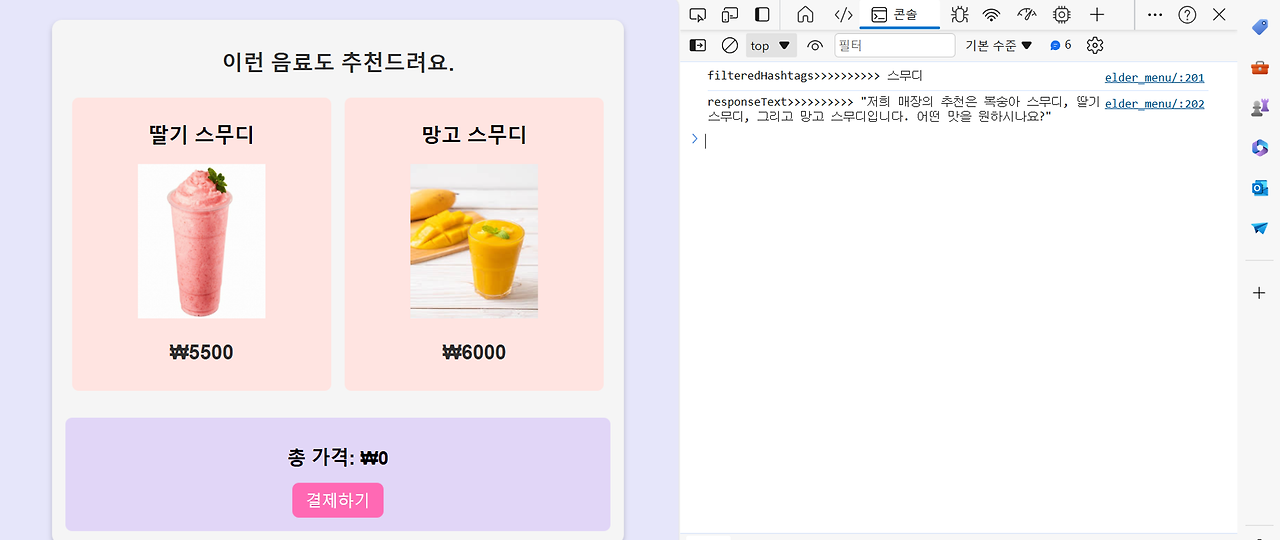The width and height of the screenshot is (1280, 540).
Task: Open the DevTools Welcome home tab
Action: (x=805, y=15)
